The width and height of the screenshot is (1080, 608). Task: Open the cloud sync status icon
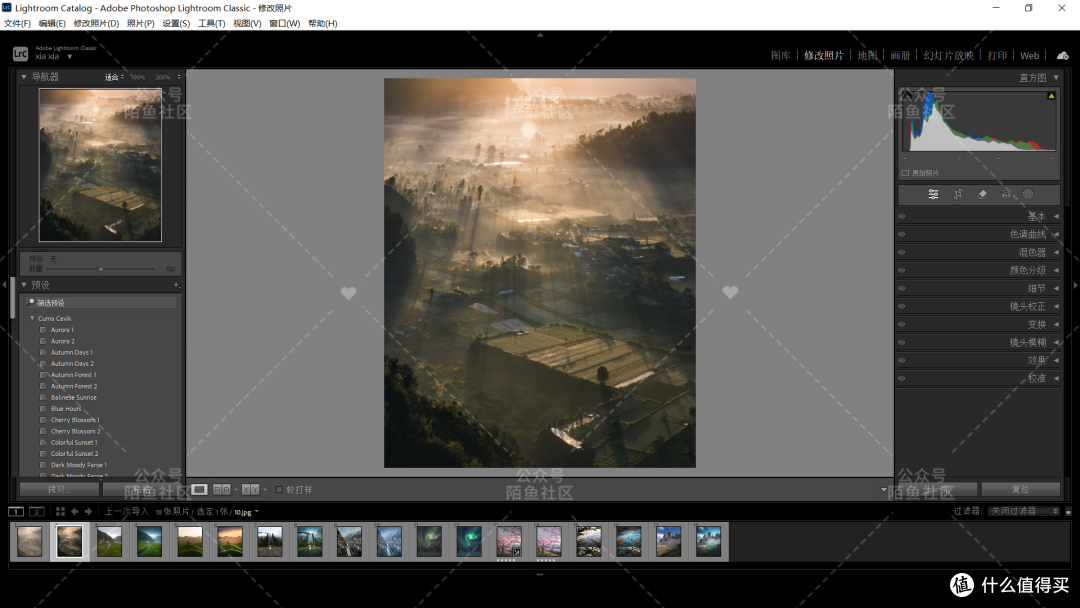(x=1063, y=55)
